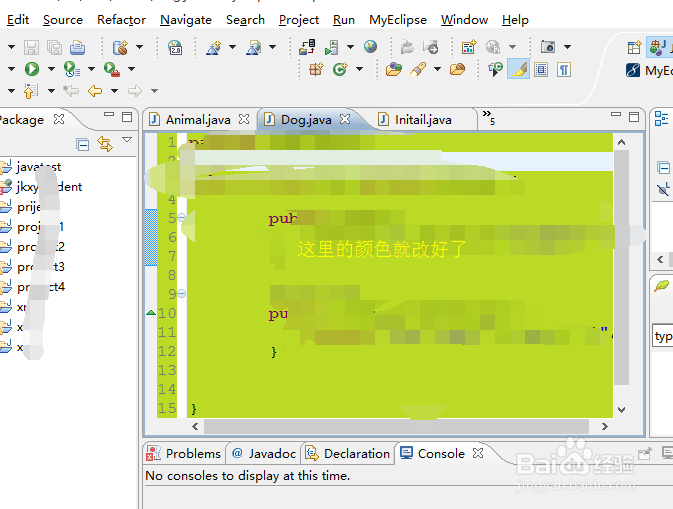
Task: Close the Dog.java editor tab
Action: click(x=345, y=119)
